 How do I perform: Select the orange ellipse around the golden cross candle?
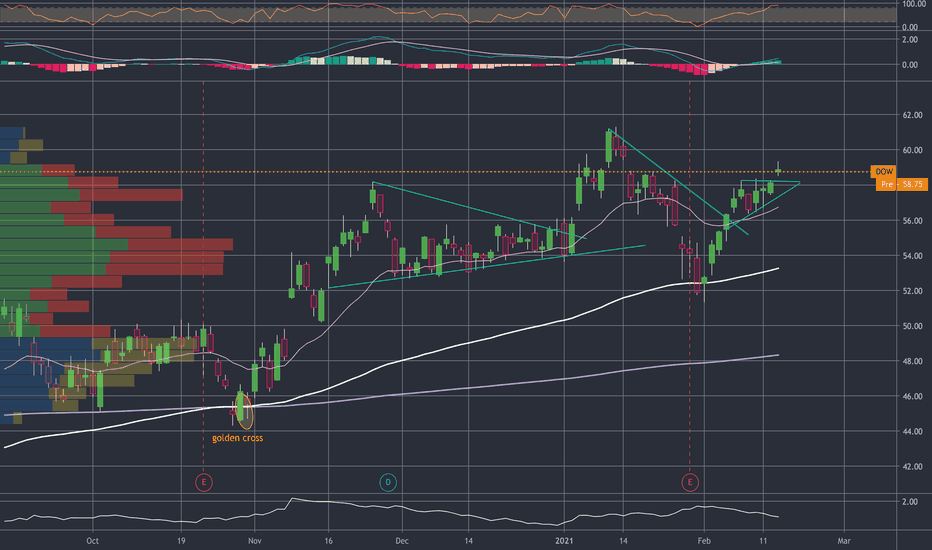[244, 410]
